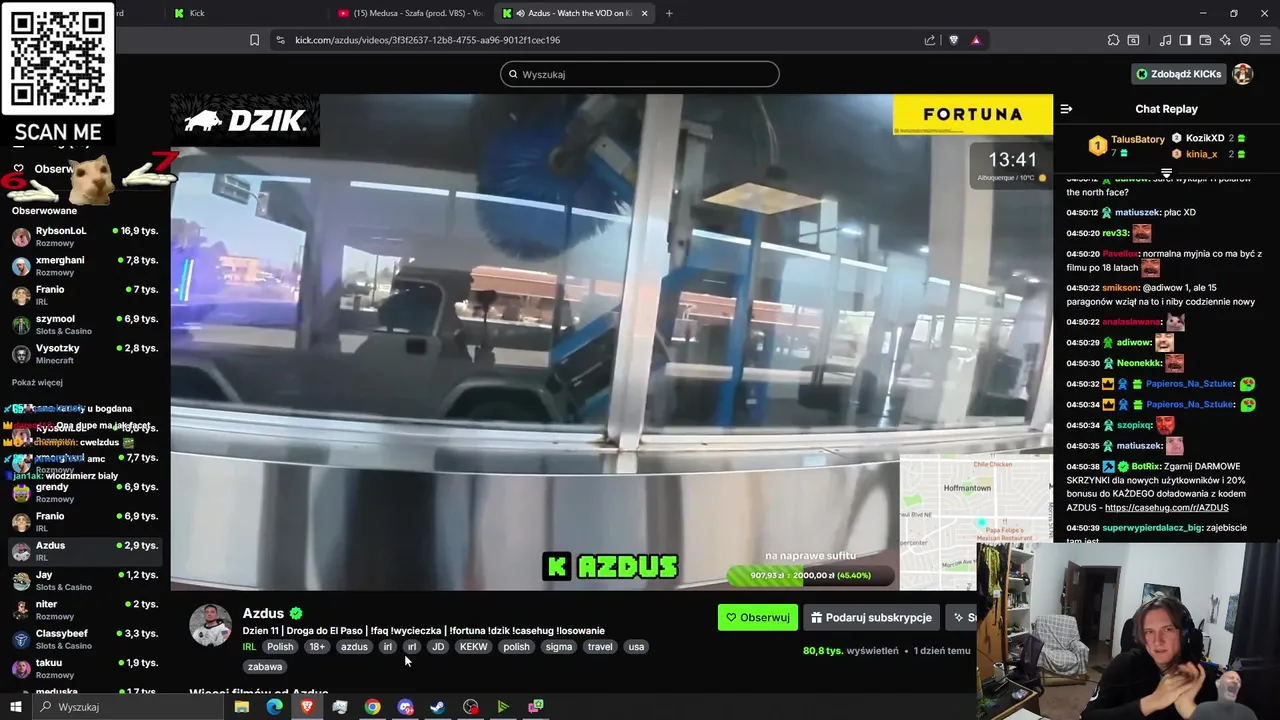Select the 18+ tag

point(317,647)
